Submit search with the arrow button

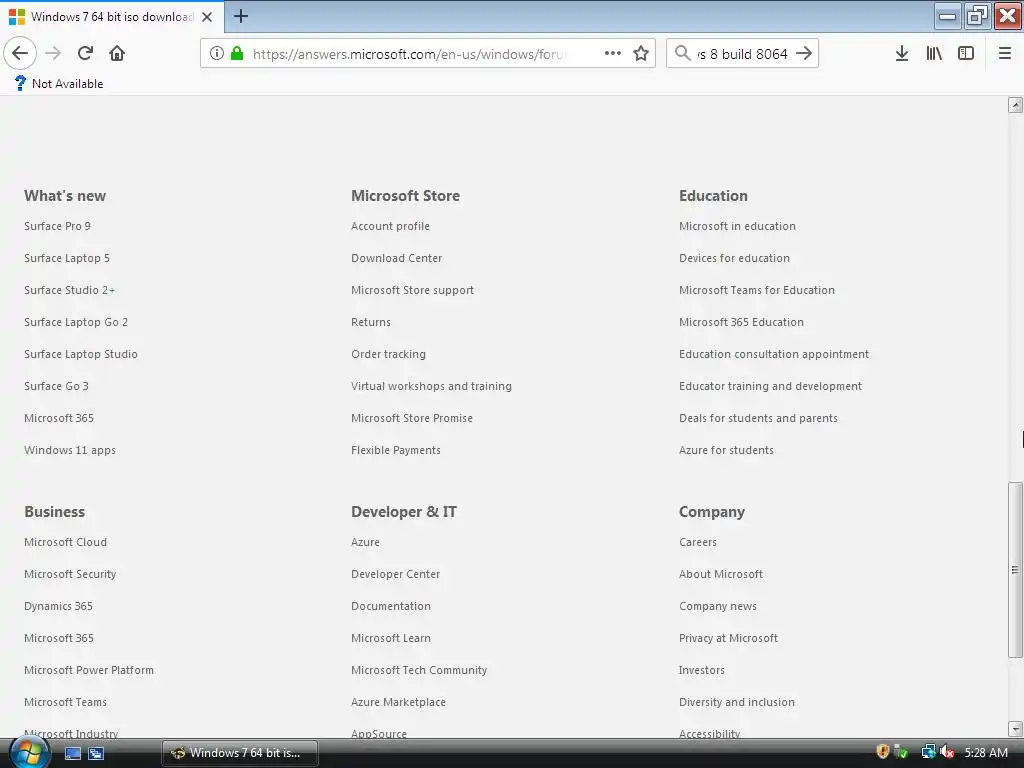[x=805, y=53]
